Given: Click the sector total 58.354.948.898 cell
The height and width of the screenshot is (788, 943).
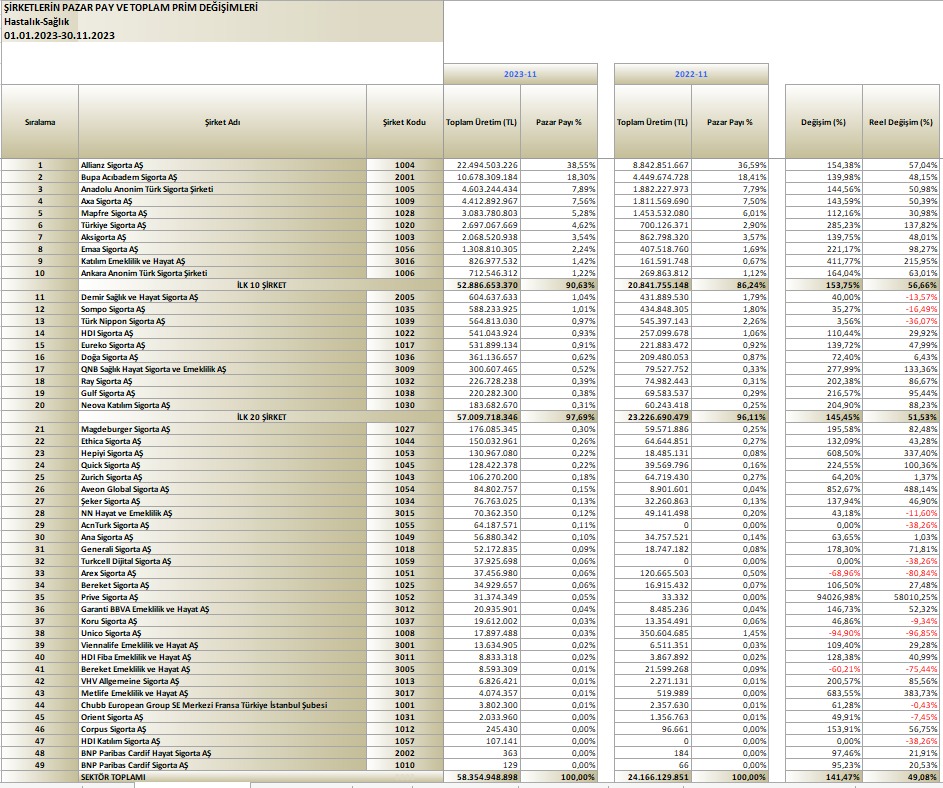Looking at the screenshot, I should coord(482,777).
